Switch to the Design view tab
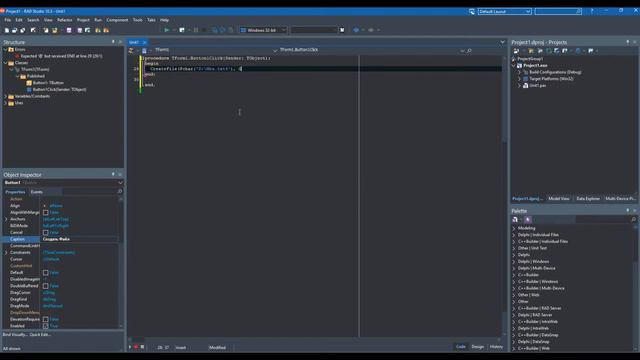 [478, 347]
